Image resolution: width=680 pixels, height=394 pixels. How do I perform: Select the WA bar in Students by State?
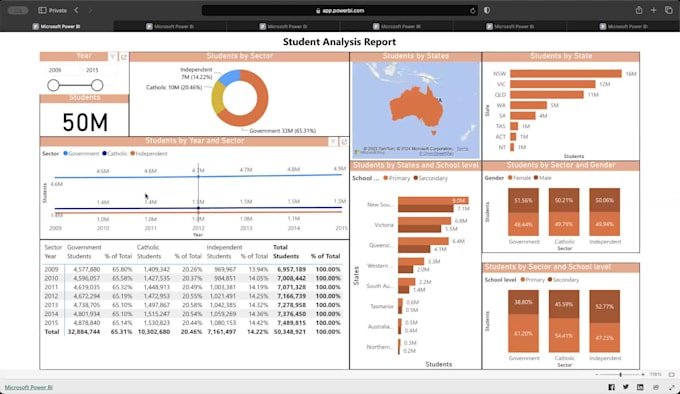point(528,105)
